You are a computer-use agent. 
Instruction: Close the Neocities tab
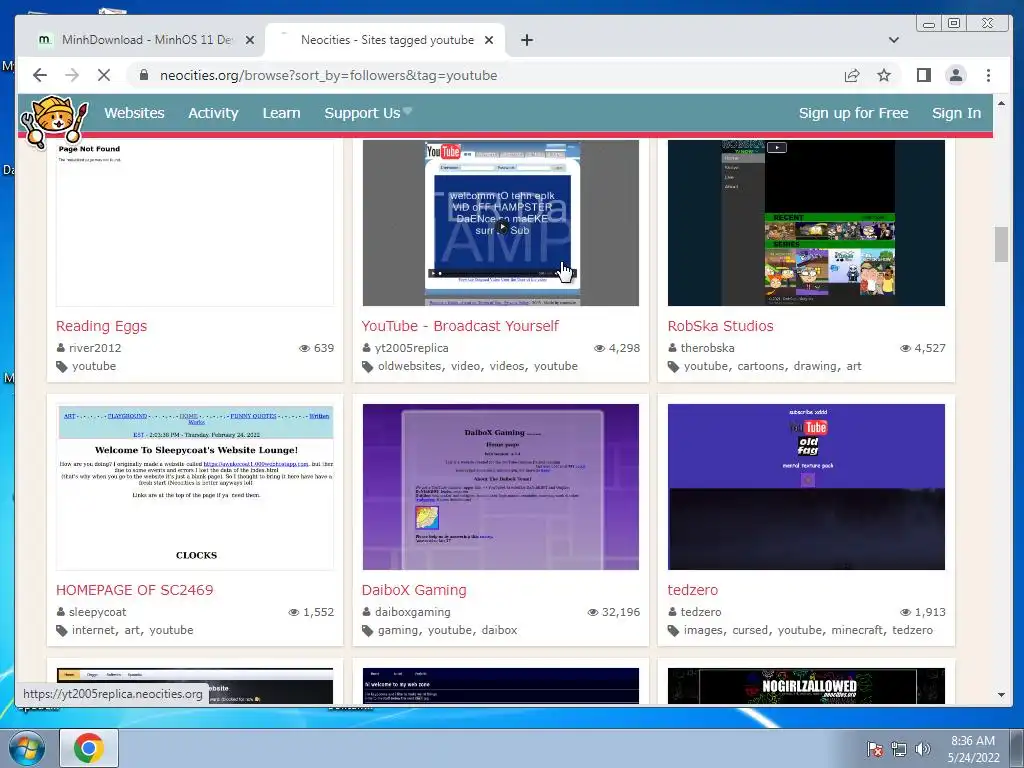click(488, 40)
